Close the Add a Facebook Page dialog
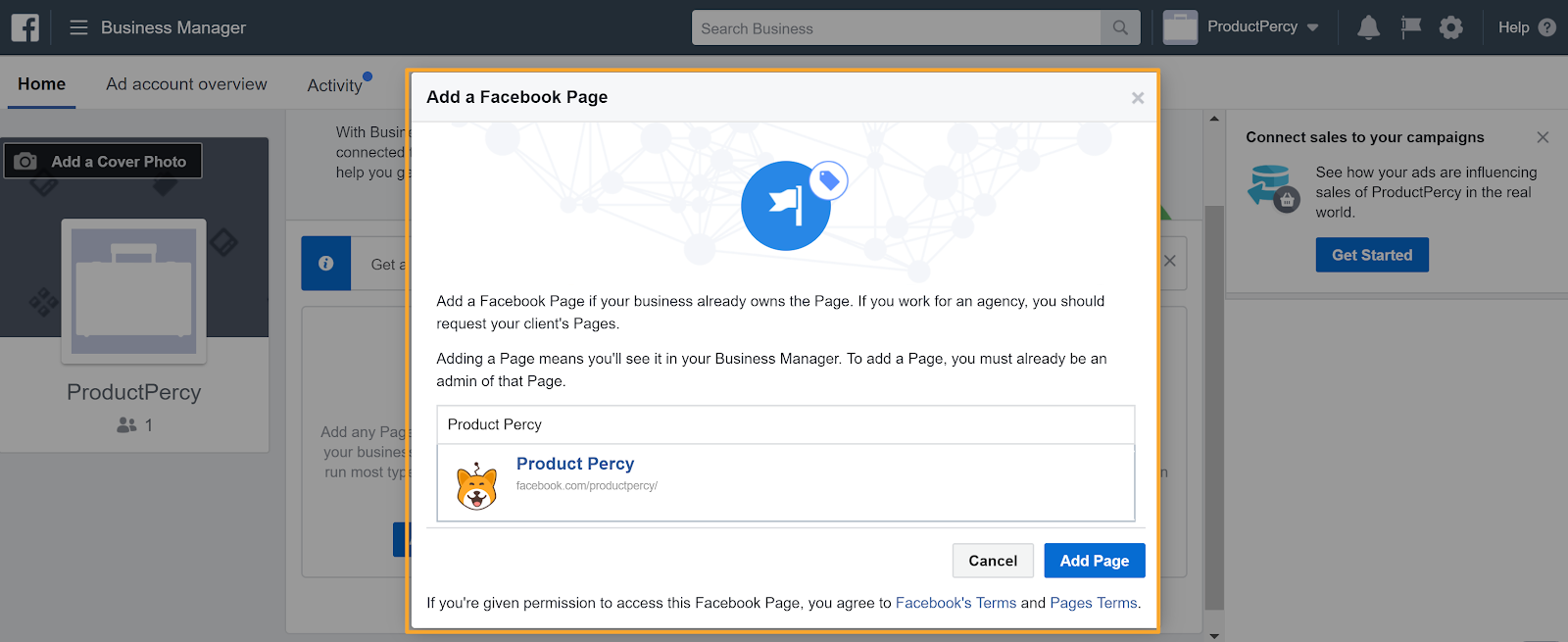 pos(1138,97)
